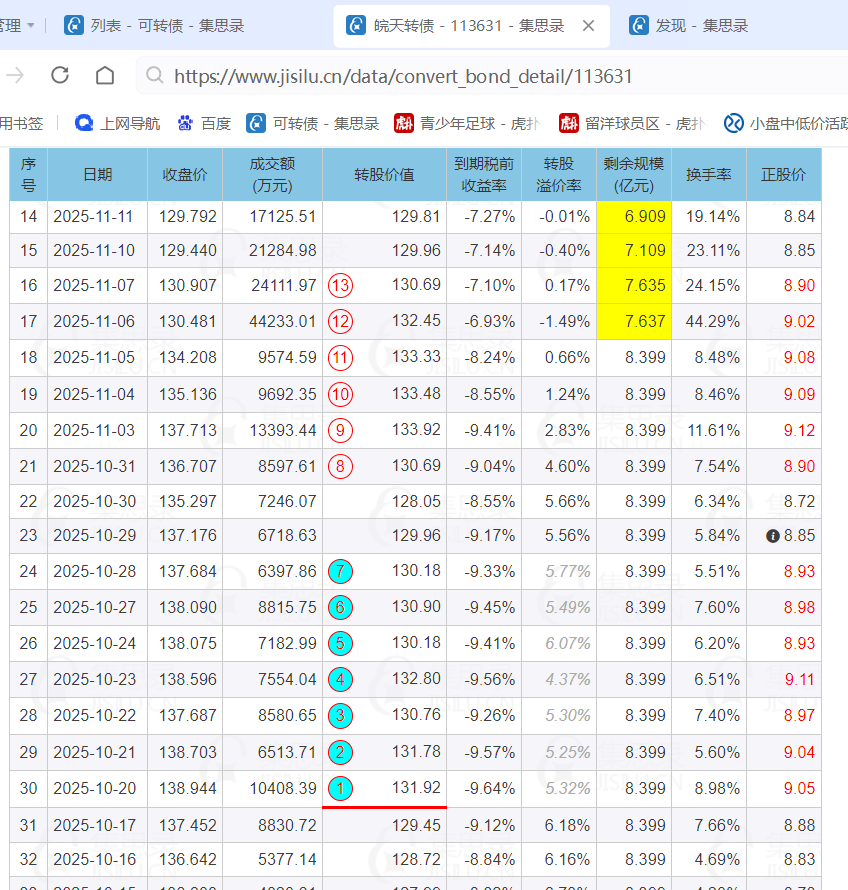The height and width of the screenshot is (890, 848).
Task: Click the browser reload button
Action: (x=60, y=75)
